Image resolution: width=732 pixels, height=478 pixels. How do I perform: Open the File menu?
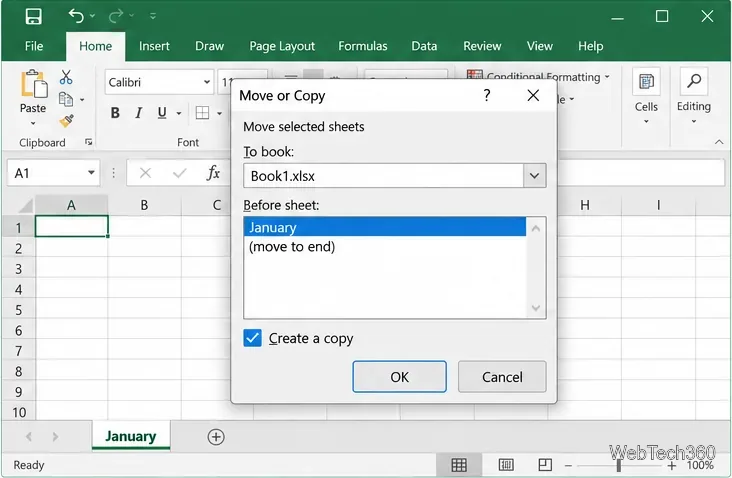coord(34,46)
